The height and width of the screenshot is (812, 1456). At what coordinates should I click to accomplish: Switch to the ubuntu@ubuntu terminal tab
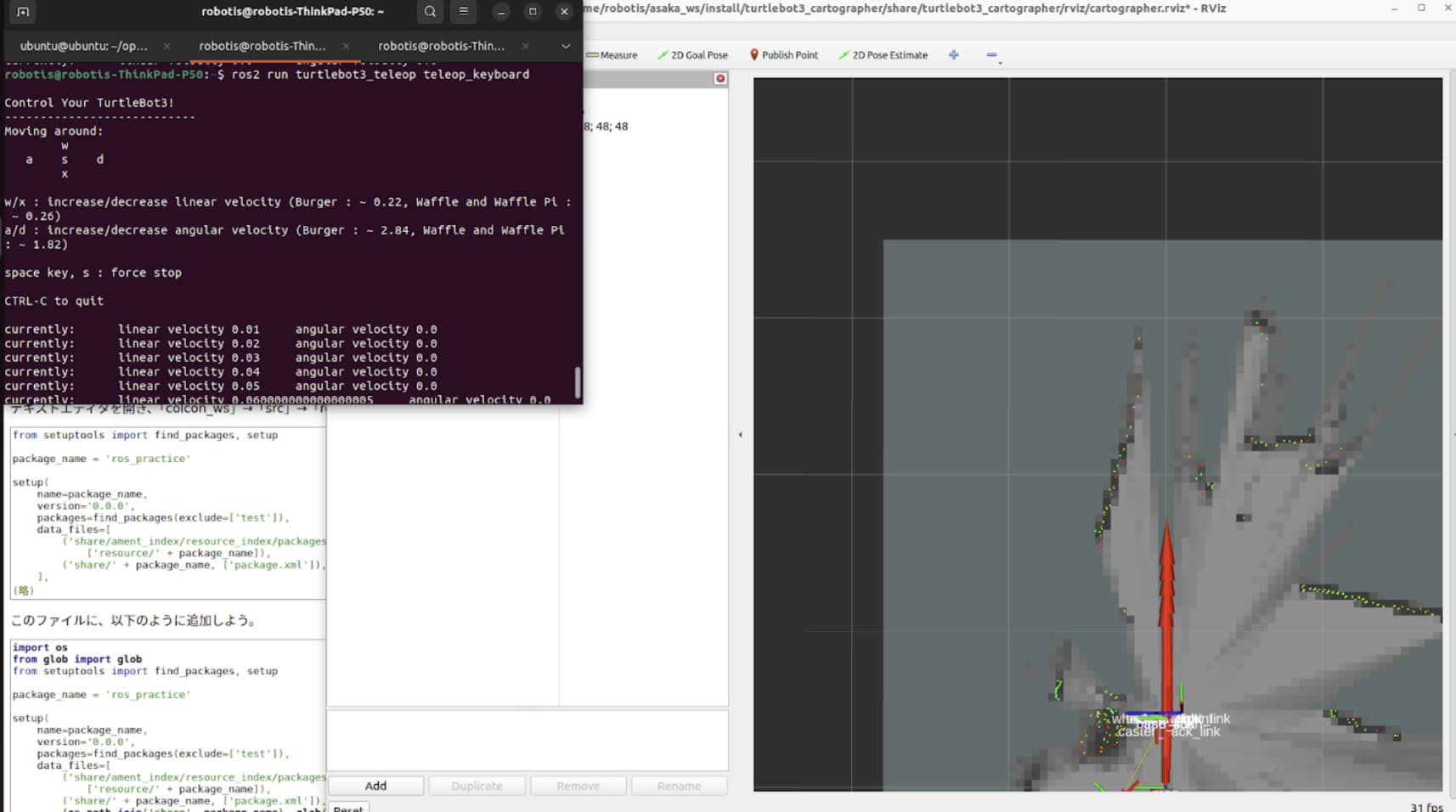pyautogui.click(x=83, y=46)
